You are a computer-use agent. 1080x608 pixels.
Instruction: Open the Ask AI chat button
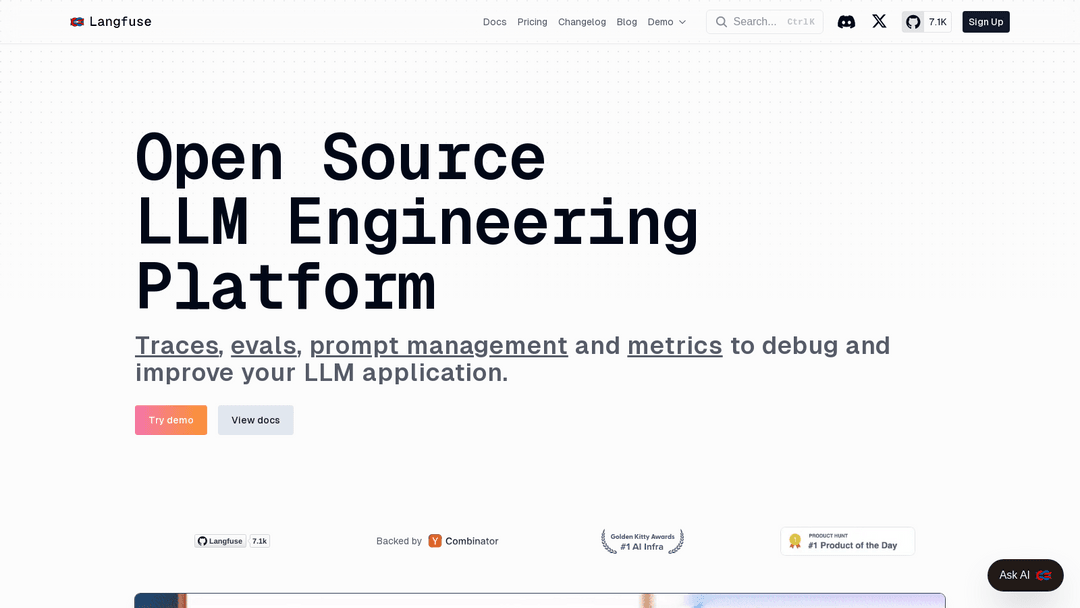tap(1025, 575)
